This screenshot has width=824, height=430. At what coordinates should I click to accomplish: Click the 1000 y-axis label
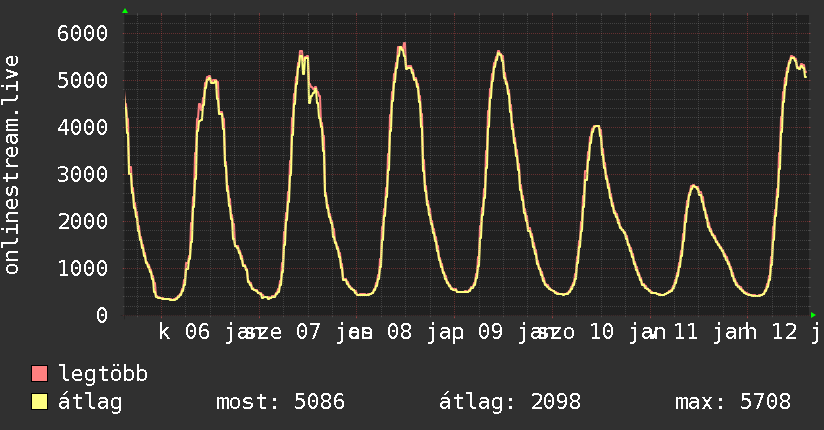(83, 268)
